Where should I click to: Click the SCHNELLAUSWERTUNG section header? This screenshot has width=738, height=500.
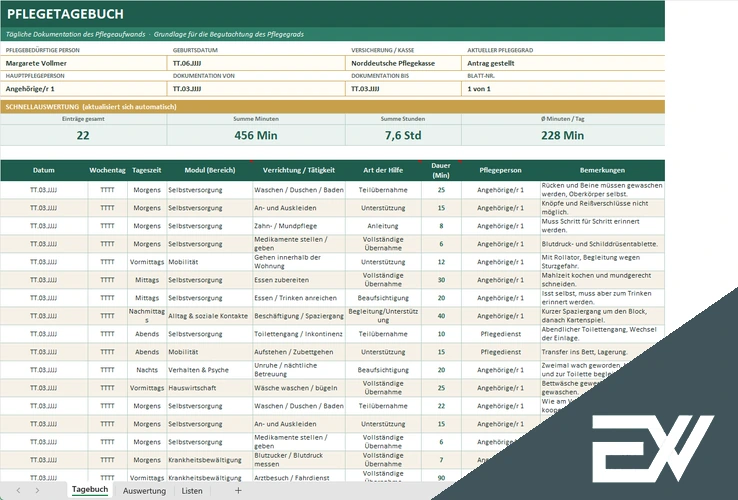tap(332, 107)
